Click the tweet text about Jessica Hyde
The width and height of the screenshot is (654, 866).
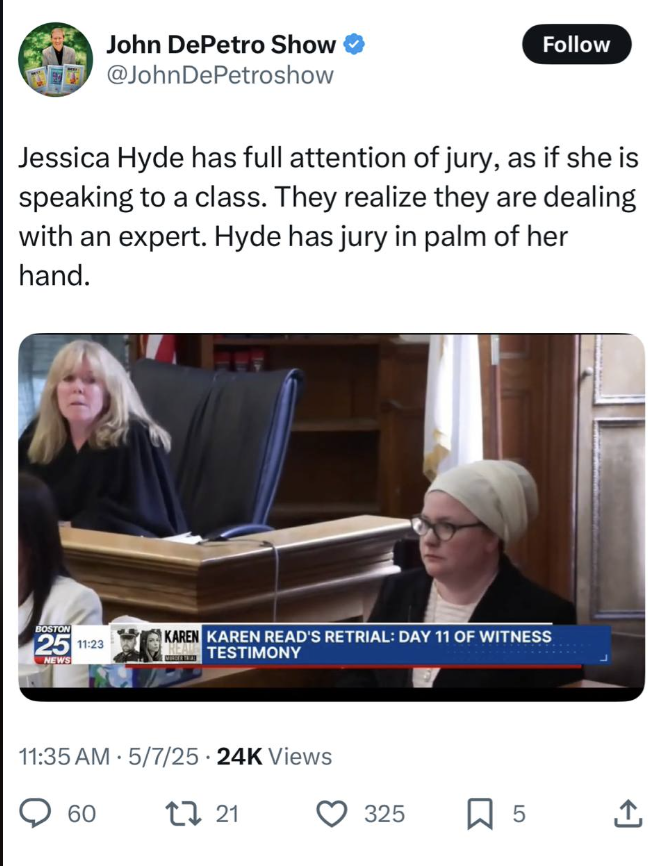click(x=328, y=216)
